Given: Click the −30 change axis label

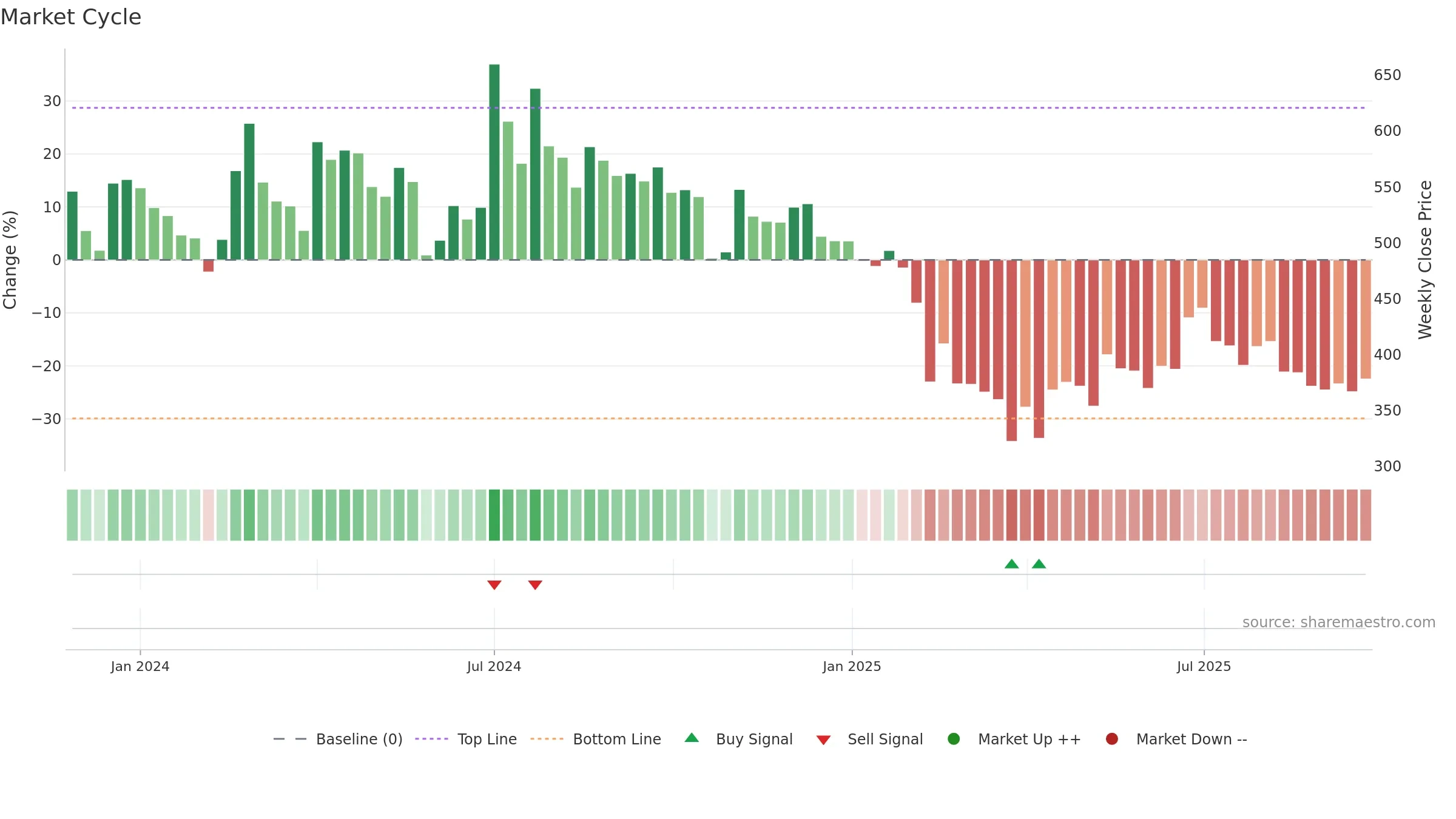Looking at the screenshot, I should click(x=47, y=419).
